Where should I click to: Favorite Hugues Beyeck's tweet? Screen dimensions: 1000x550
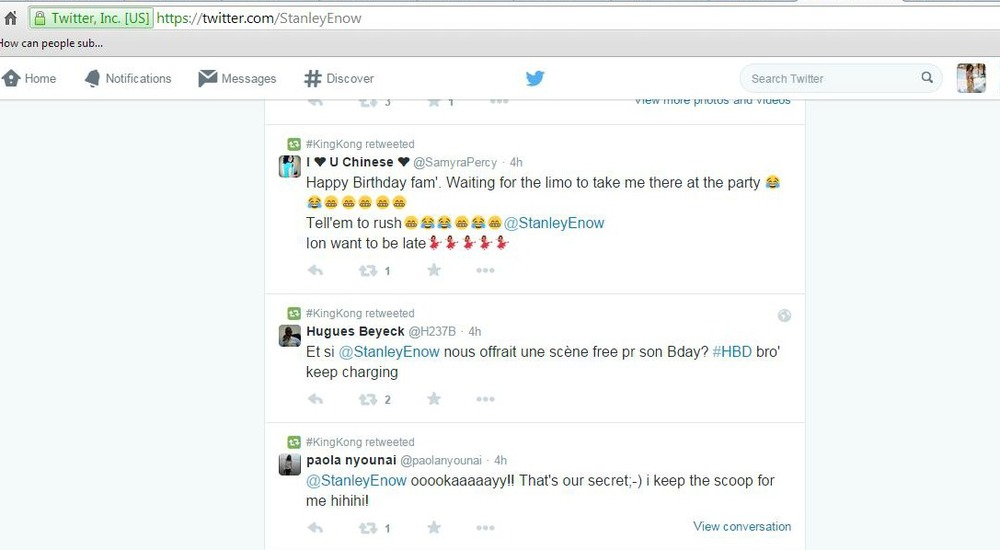point(434,399)
